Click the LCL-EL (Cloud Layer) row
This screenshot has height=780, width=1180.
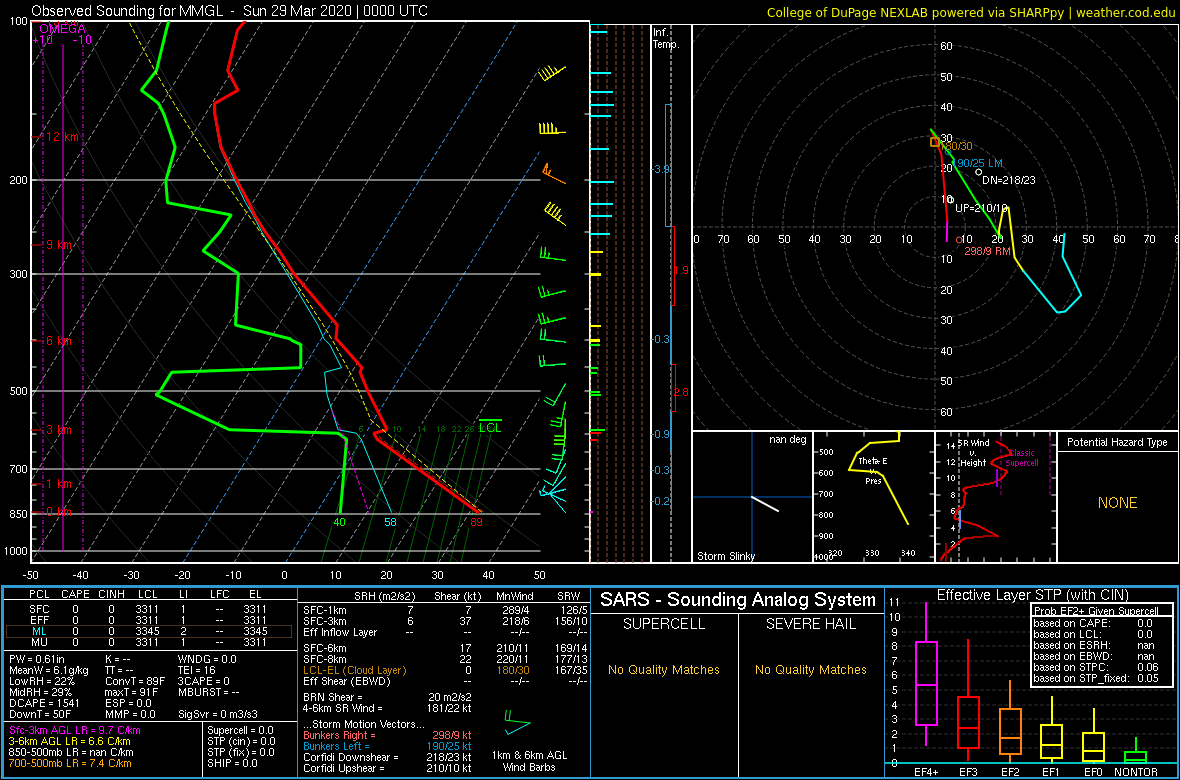click(445, 670)
